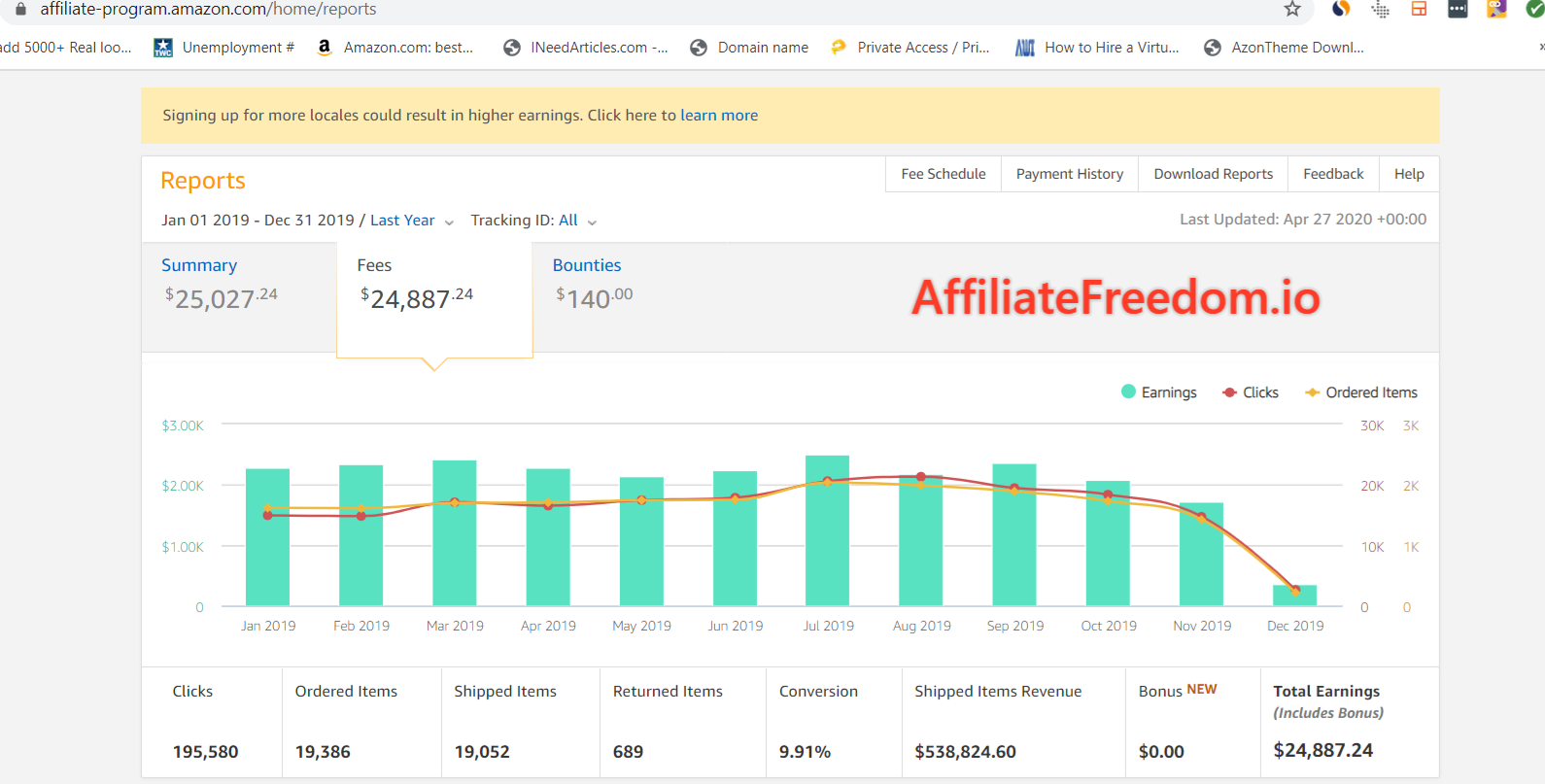Open the yellow link highlighter extension
Viewport: 1545px width, 784px height.
pos(1496,9)
